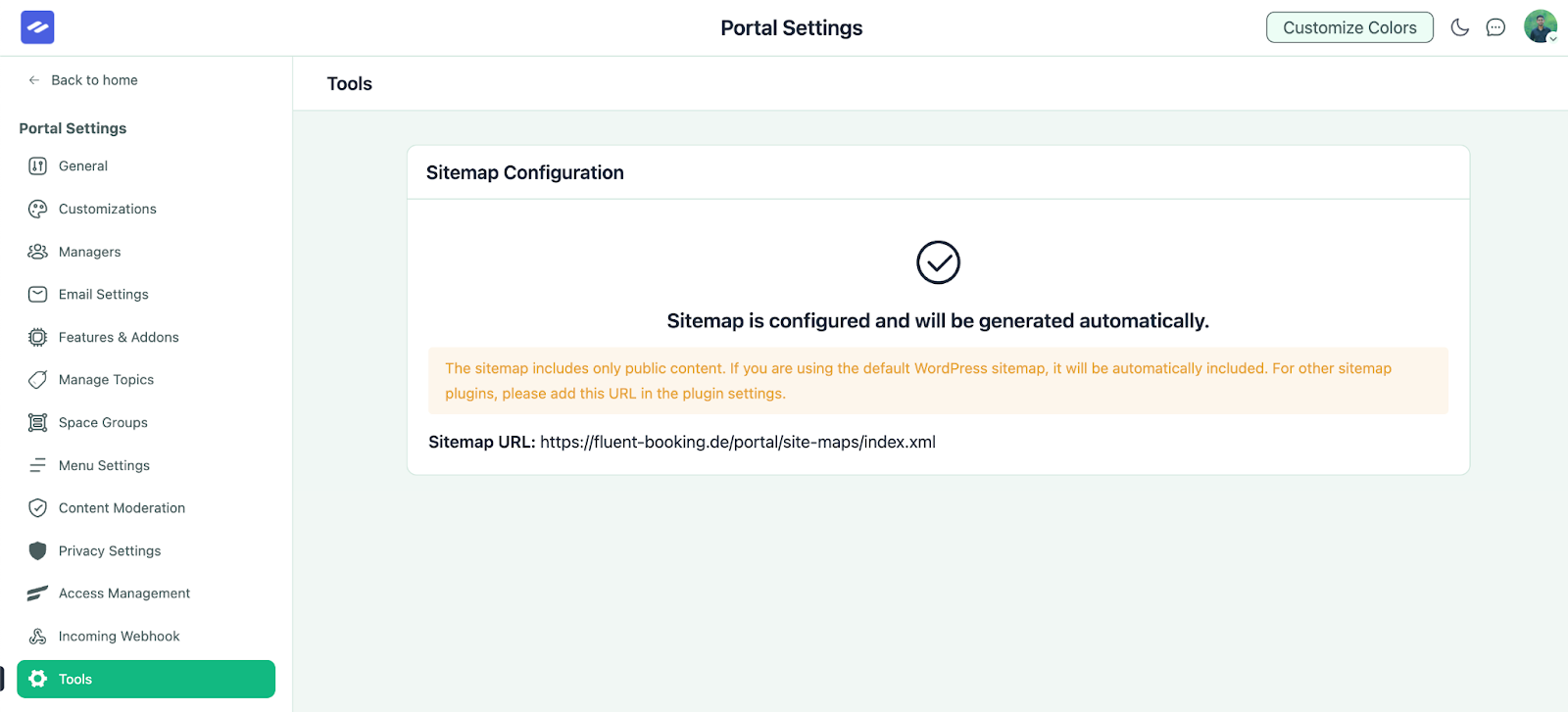The height and width of the screenshot is (712, 1568).
Task: Open Access Management settings
Action: tap(124, 593)
